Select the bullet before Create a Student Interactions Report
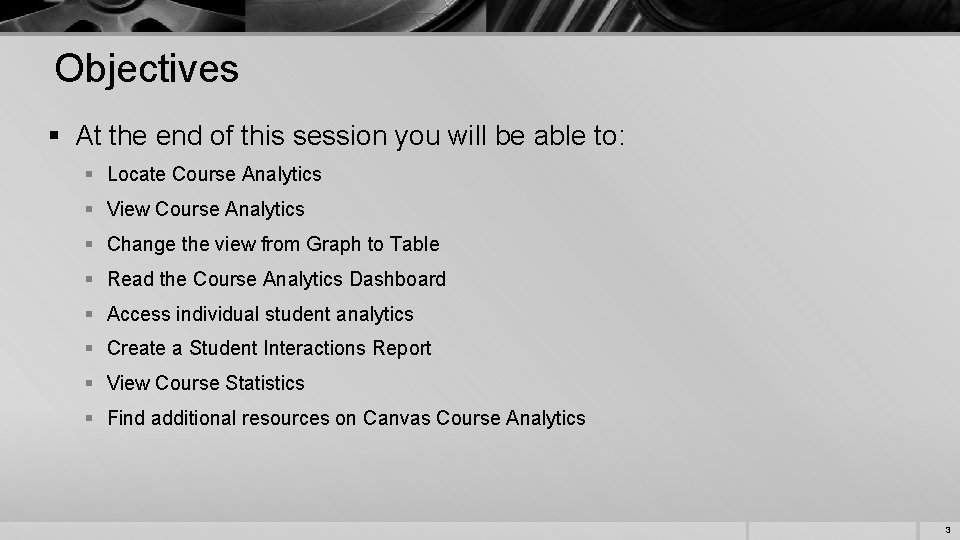The height and width of the screenshot is (540, 960). click(x=89, y=348)
